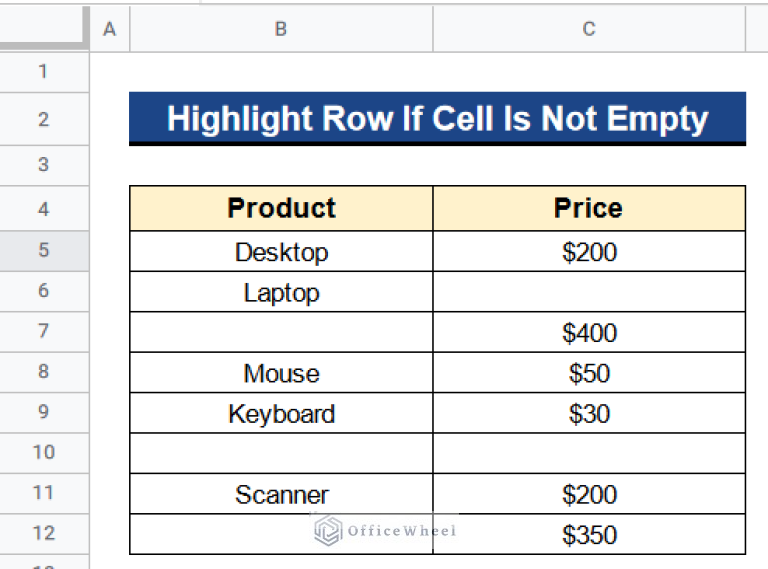Screen dimensions: 768x569
Task: Select row 10 header
Action: (x=44, y=452)
